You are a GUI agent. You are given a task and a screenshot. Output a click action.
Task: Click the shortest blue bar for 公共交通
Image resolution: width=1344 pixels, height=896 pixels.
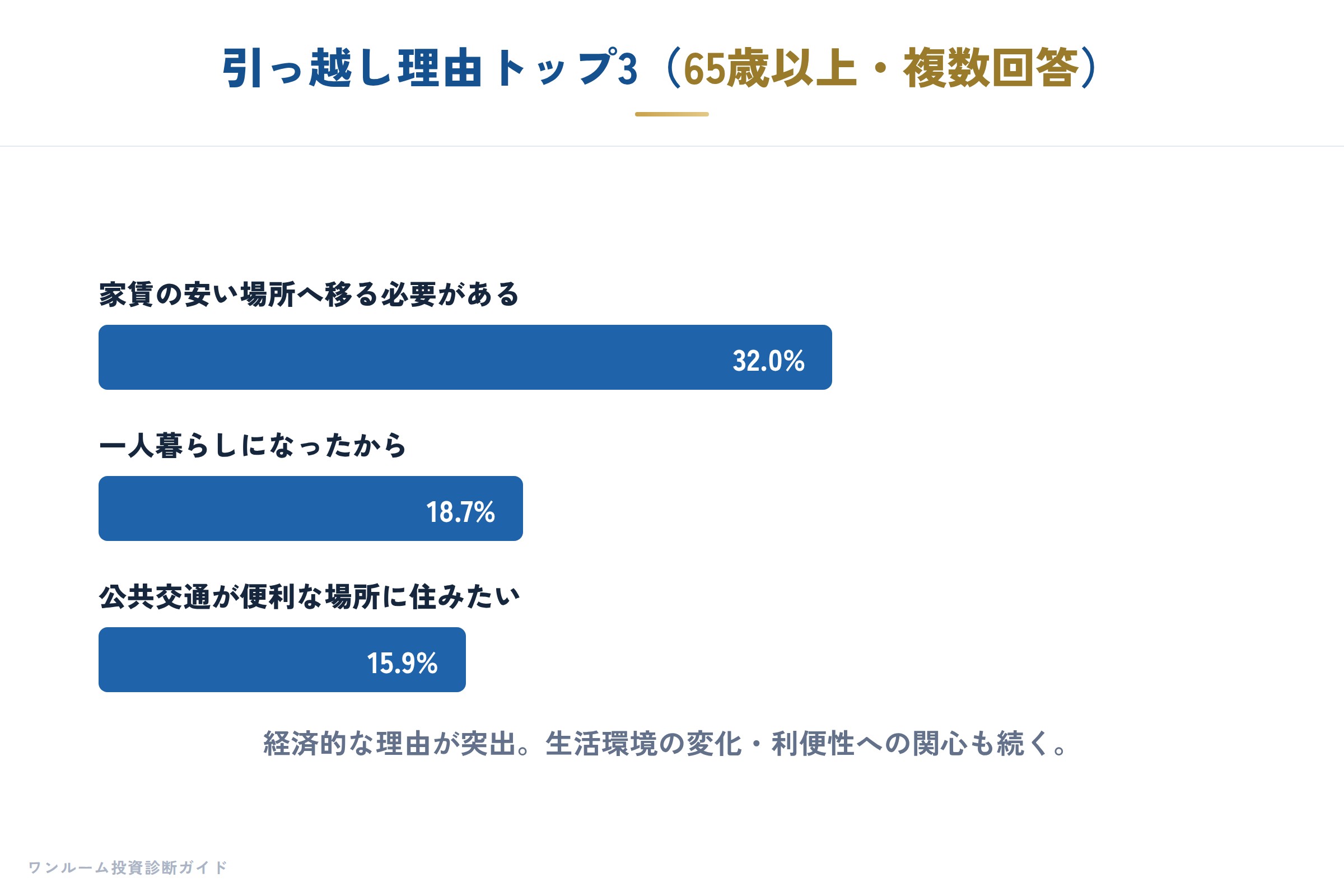(282, 660)
